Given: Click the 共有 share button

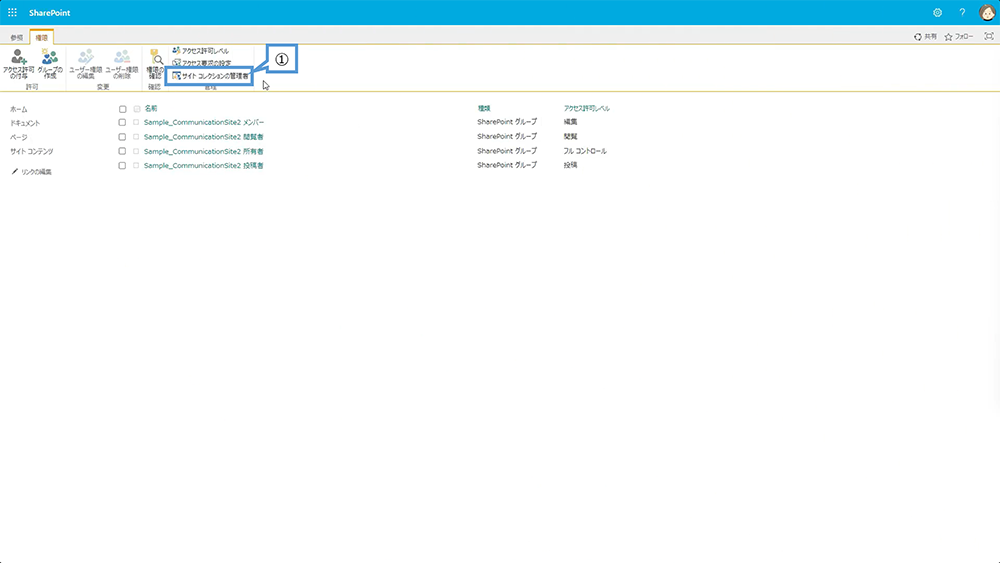Looking at the screenshot, I should click(925, 37).
